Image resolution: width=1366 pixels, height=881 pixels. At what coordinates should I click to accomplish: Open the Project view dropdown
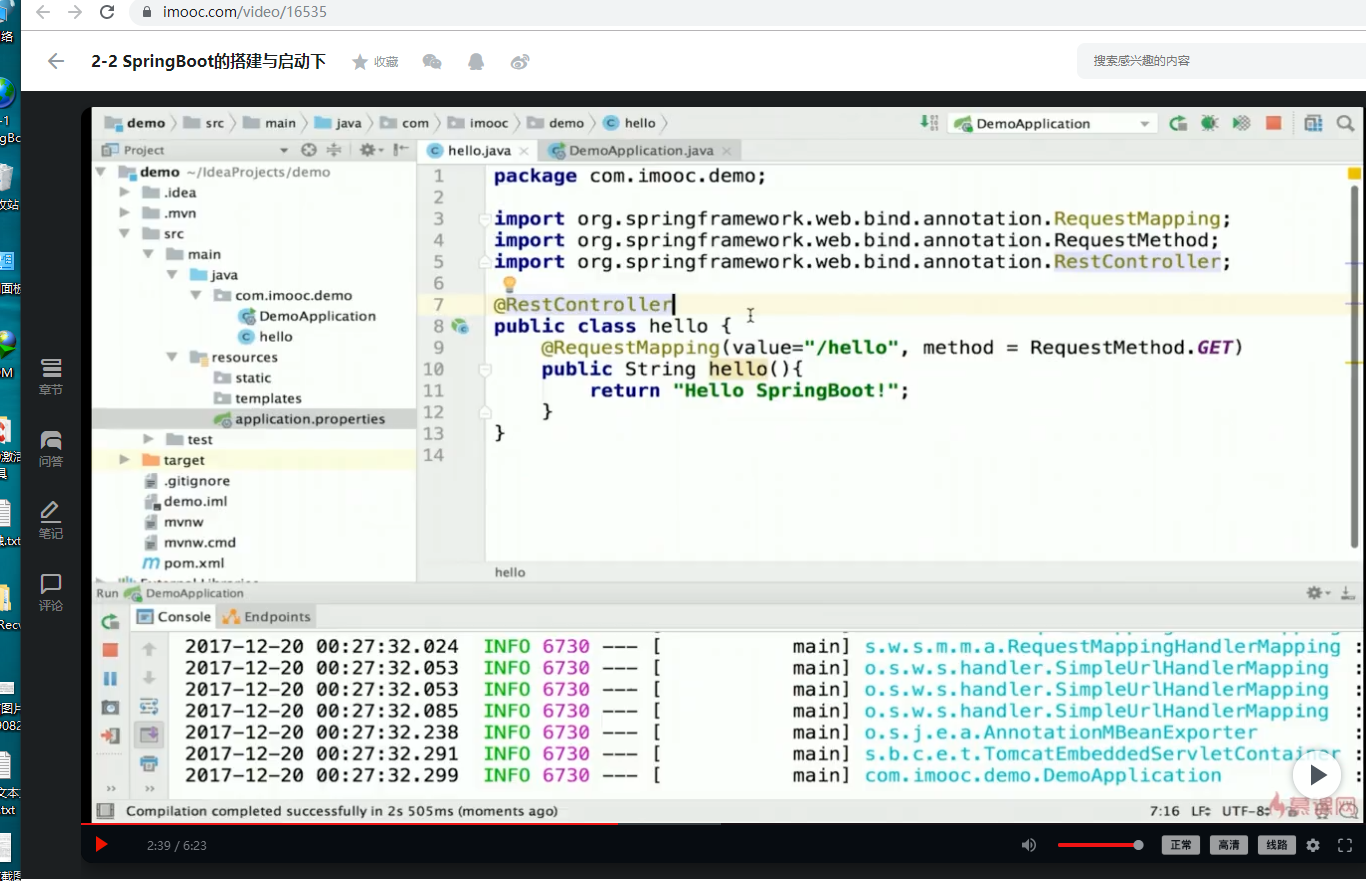click(x=284, y=150)
